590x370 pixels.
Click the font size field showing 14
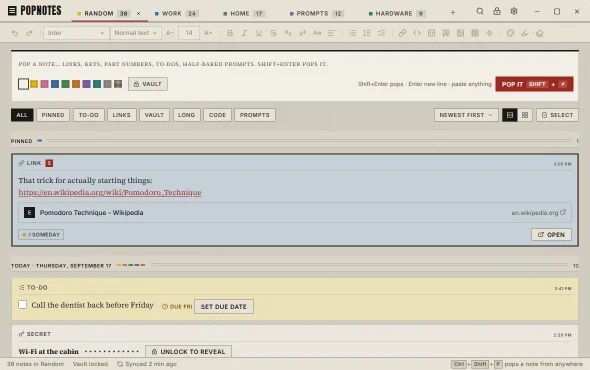pyautogui.click(x=189, y=33)
